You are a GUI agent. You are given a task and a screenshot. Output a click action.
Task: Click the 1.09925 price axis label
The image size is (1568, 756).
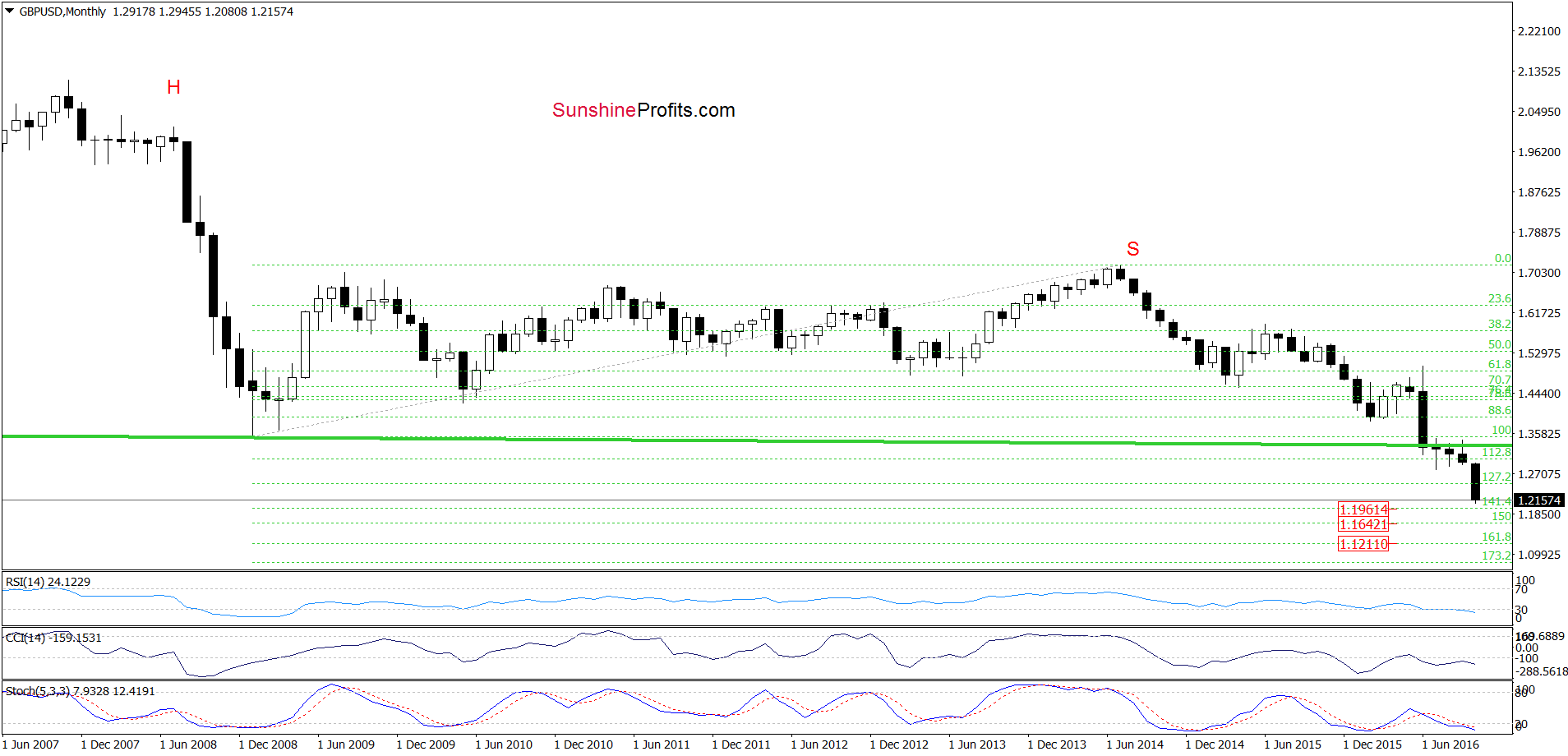pyautogui.click(x=1538, y=555)
